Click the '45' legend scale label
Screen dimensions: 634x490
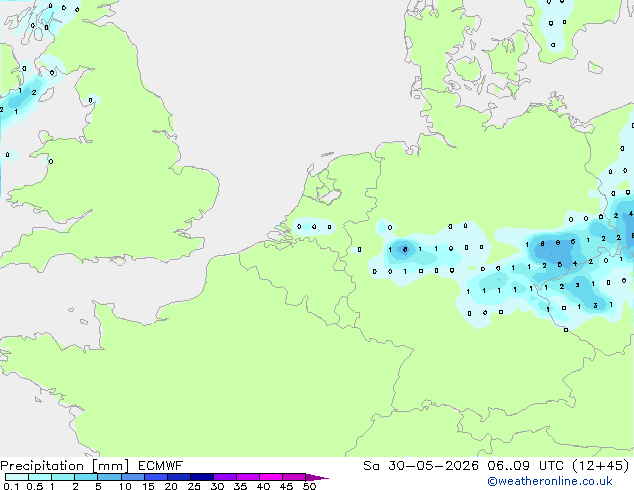click(x=286, y=486)
